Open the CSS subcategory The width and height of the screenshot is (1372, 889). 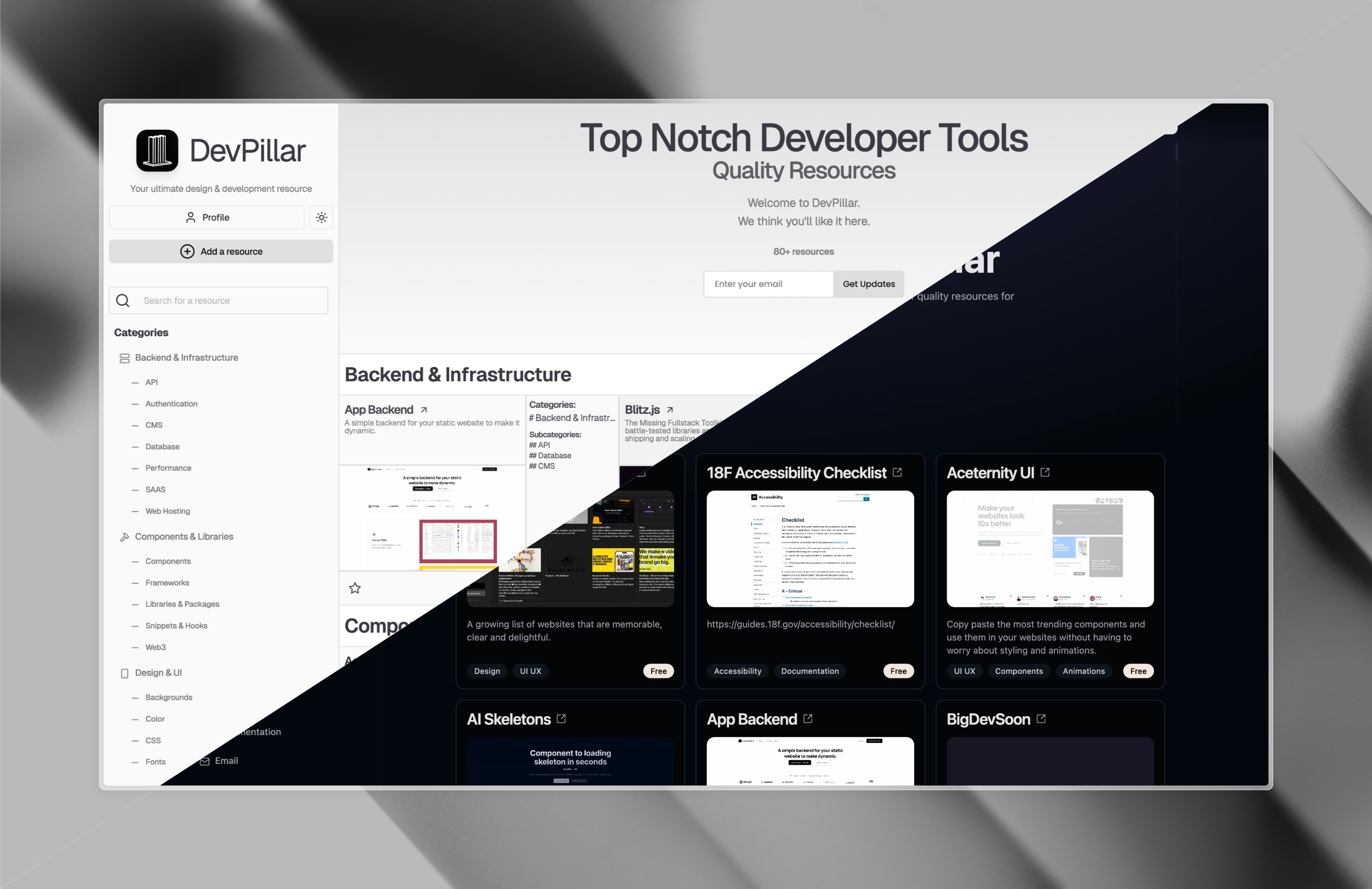pyautogui.click(x=153, y=740)
